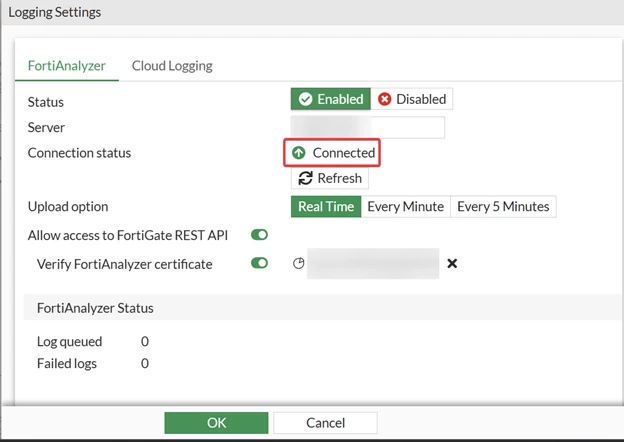Viewport: 624px width, 442px height.
Task: Refresh the connection status
Action: [330, 178]
